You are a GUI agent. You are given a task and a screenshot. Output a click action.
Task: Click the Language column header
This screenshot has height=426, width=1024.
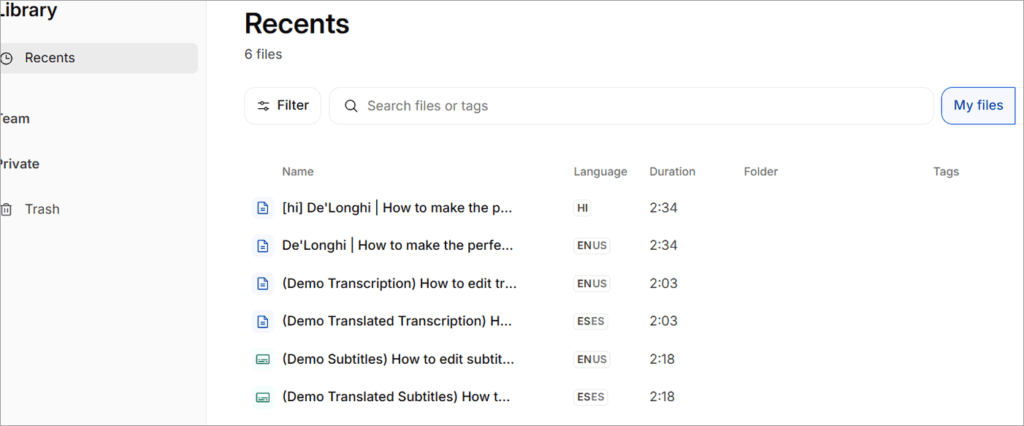pyautogui.click(x=600, y=172)
